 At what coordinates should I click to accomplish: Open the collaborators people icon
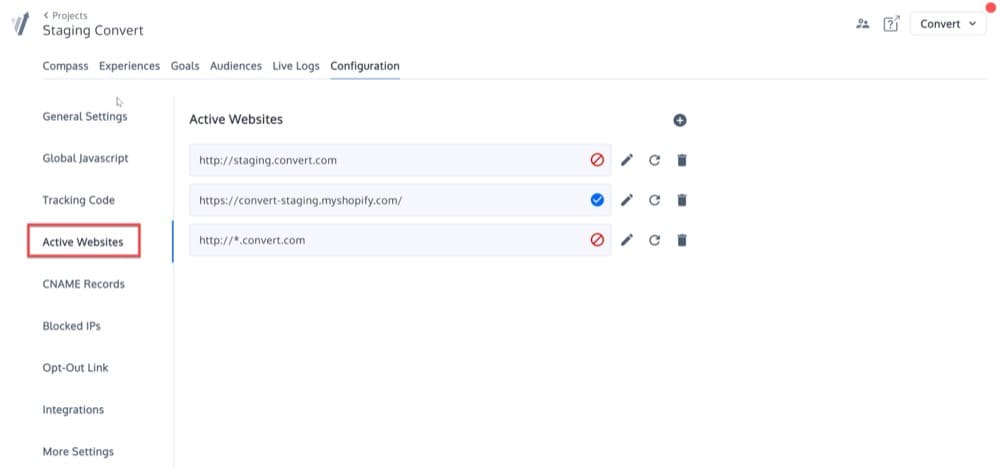tap(862, 24)
